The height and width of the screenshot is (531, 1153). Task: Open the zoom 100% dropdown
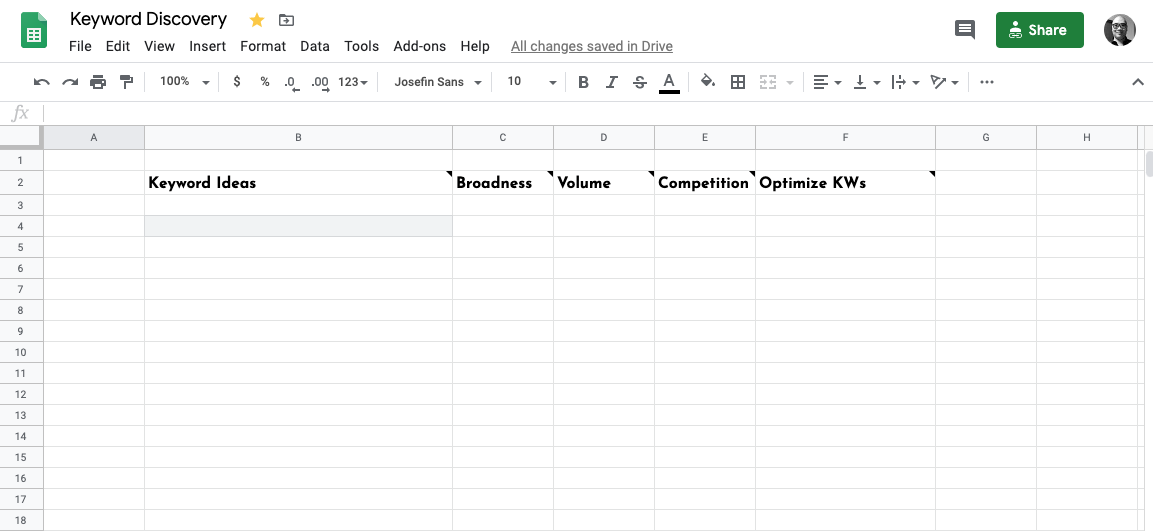[x=185, y=82]
